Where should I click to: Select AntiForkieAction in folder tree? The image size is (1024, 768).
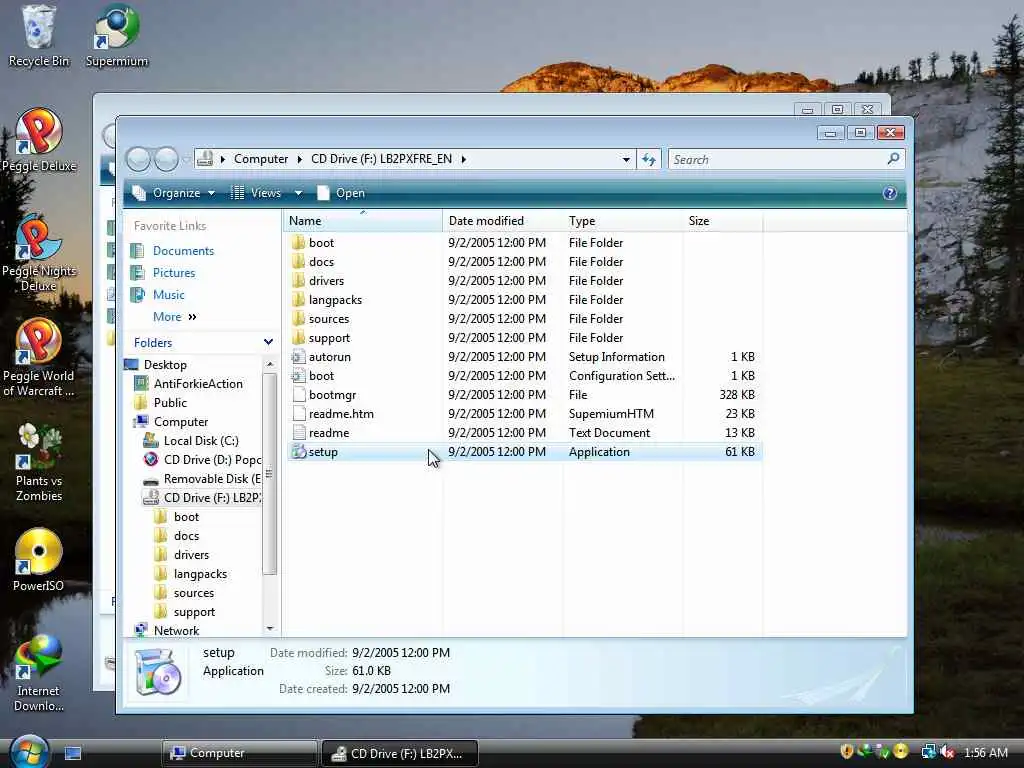(189, 383)
